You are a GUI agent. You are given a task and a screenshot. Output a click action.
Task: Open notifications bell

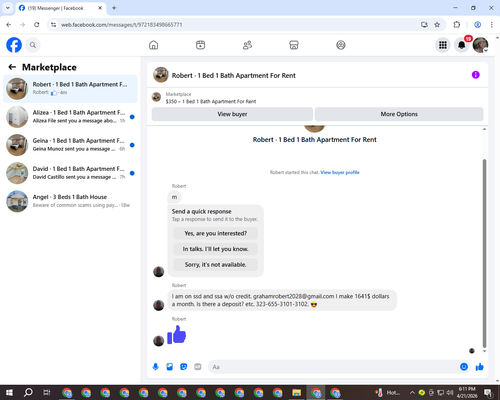pyautogui.click(x=462, y=45)
